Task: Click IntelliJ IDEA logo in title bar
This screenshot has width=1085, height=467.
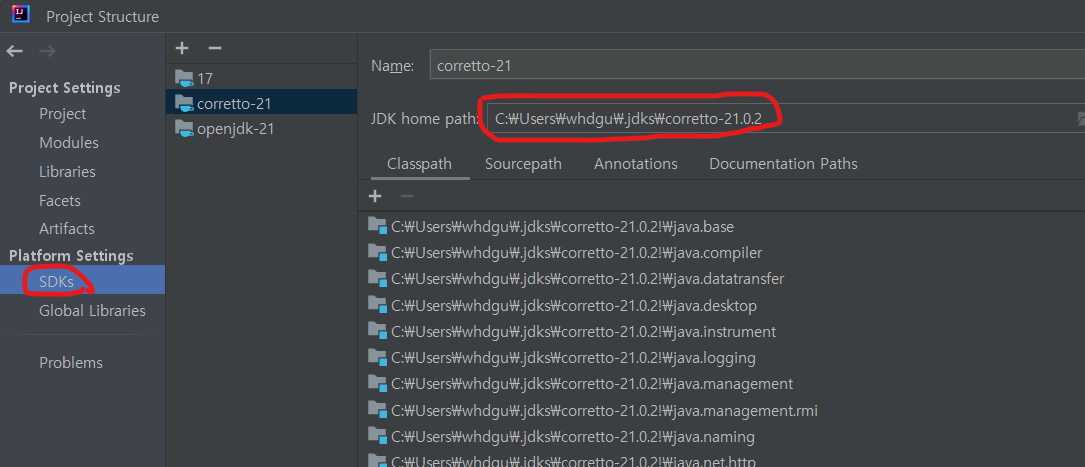Action: [x=20, y=13]
